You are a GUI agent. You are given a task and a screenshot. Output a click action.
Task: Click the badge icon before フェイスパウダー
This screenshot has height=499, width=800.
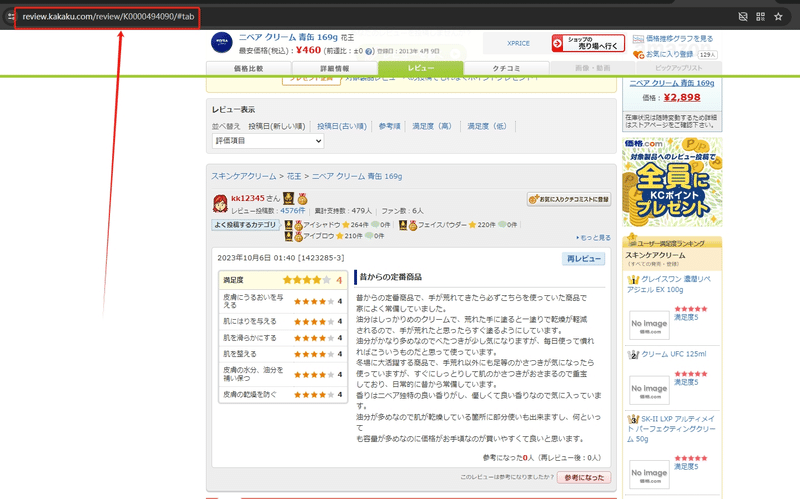(x=403, y=225)
